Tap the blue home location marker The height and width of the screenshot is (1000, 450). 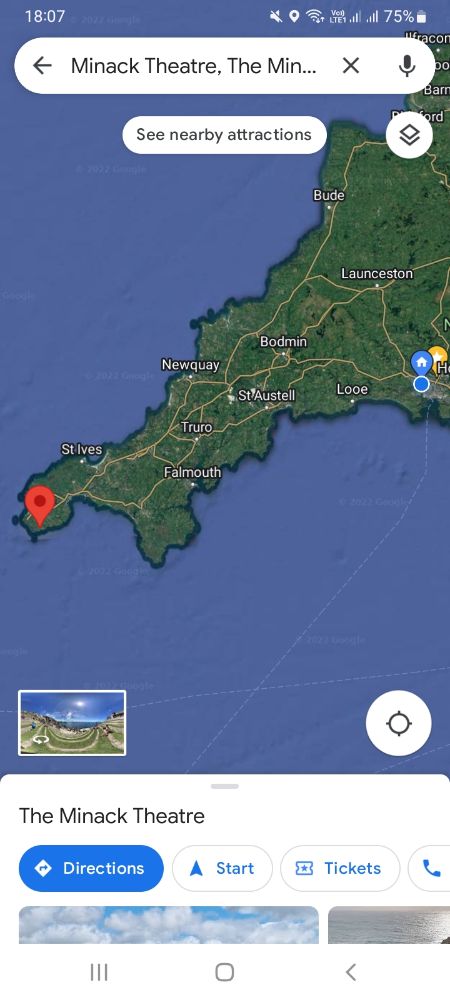tap(421, 362)
